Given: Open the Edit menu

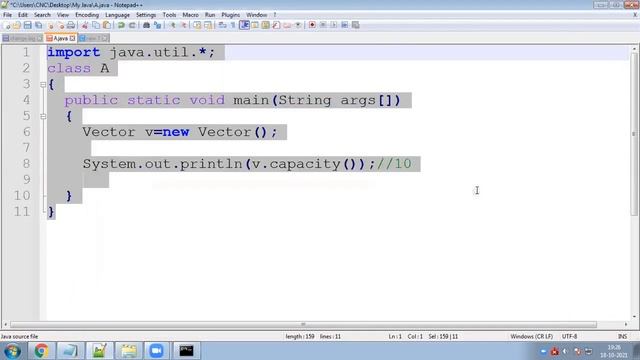Looking at the screenshot, I should coord(23,15).
